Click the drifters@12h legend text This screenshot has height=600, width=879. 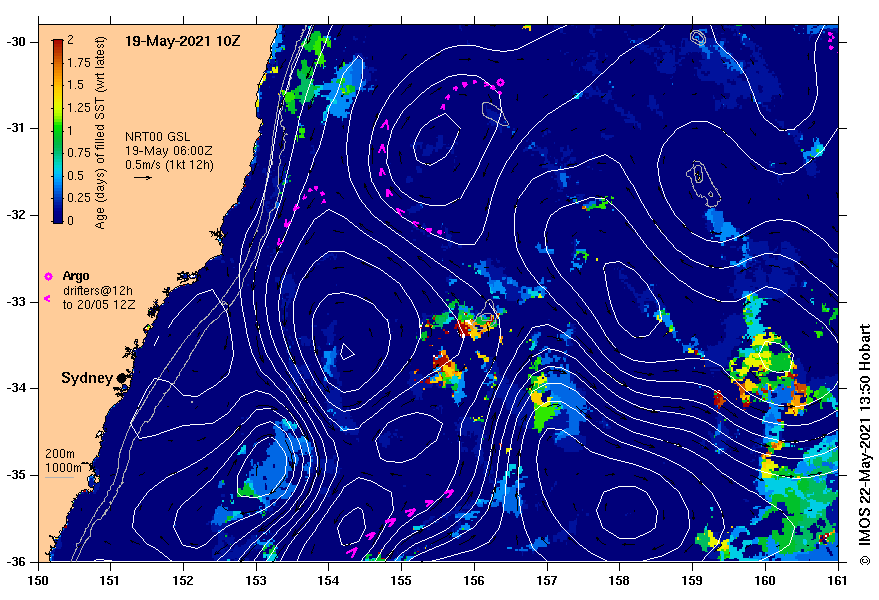point(98,290)
